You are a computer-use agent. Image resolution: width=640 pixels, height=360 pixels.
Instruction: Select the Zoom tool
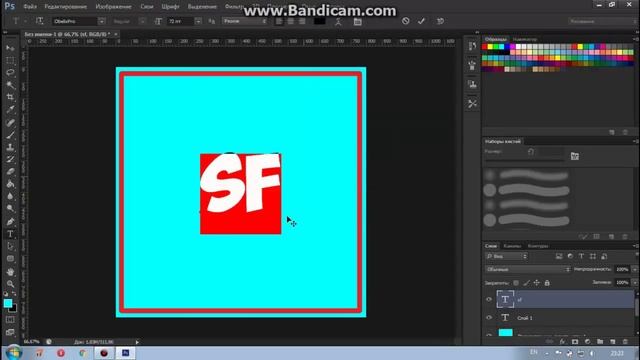click(10, 284)
